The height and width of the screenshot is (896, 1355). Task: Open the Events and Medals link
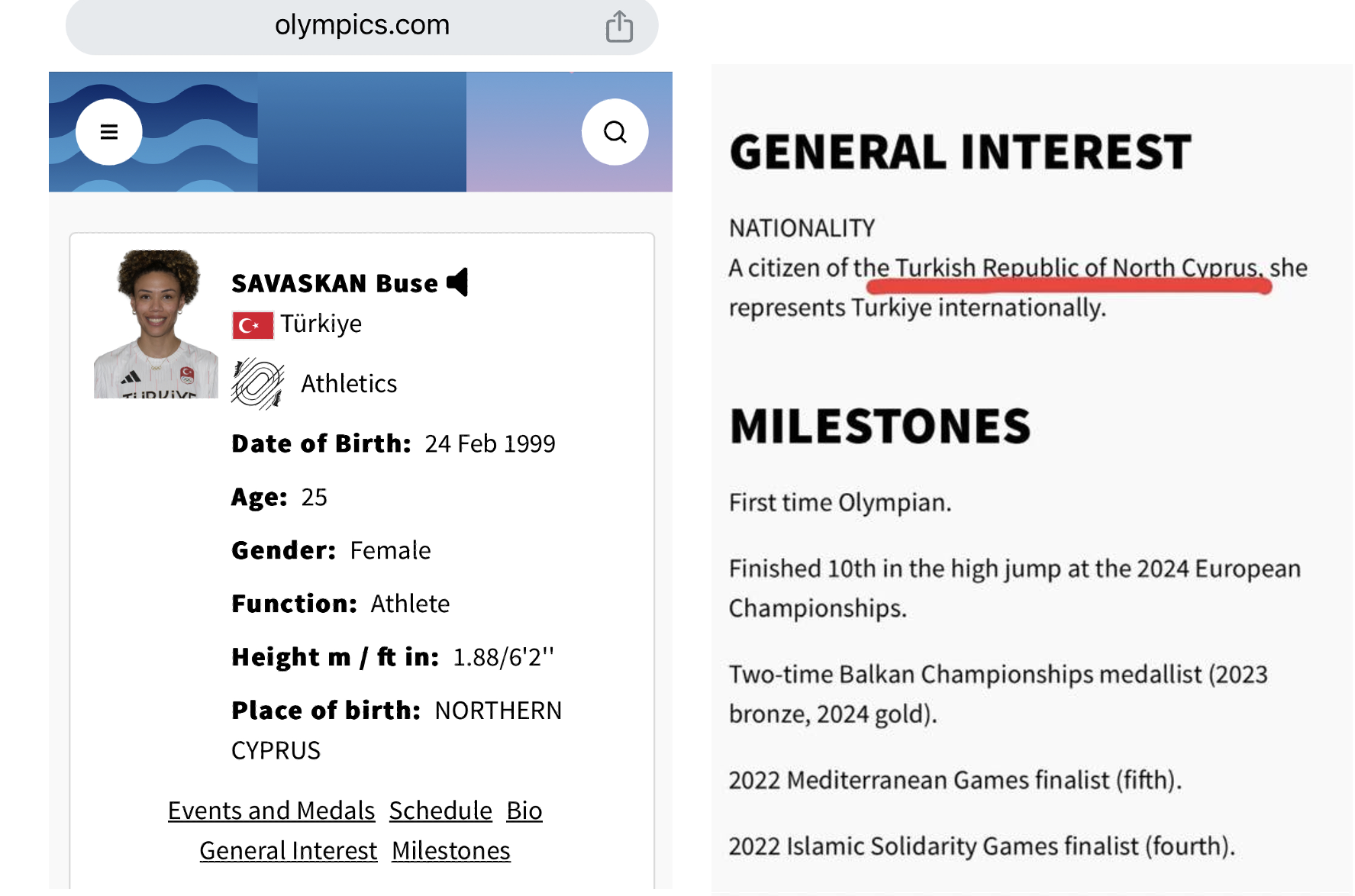(271, 811)
